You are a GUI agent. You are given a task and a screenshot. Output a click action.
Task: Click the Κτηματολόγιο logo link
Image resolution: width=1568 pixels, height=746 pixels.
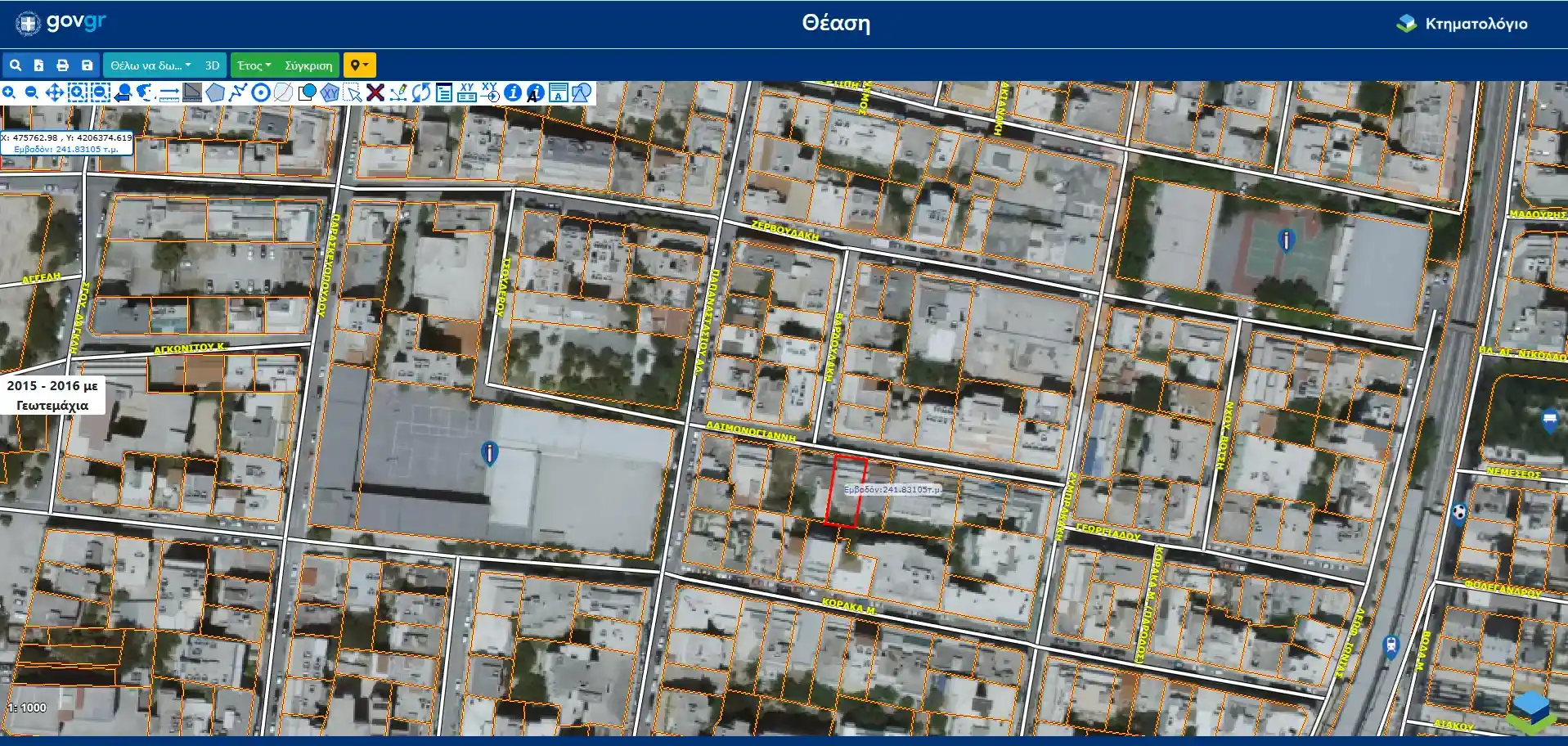(x=1462, y=24)
